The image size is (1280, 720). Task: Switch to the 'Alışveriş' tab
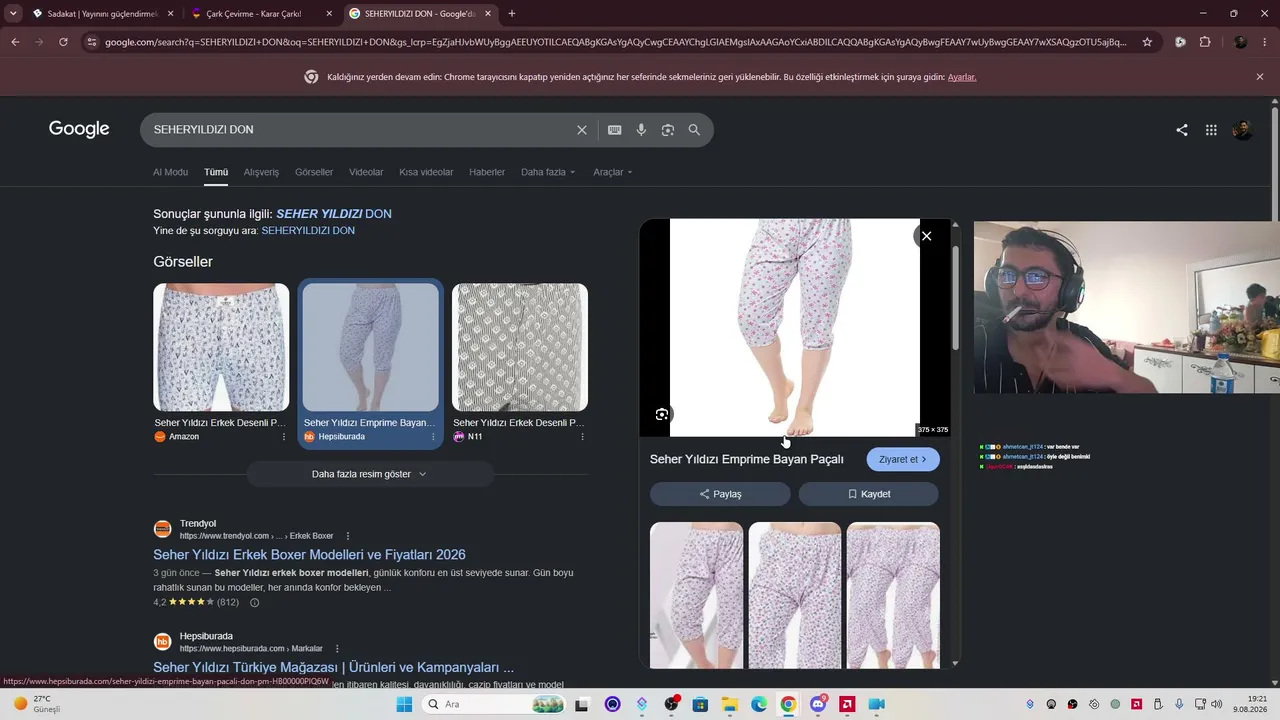coord(262,172)
